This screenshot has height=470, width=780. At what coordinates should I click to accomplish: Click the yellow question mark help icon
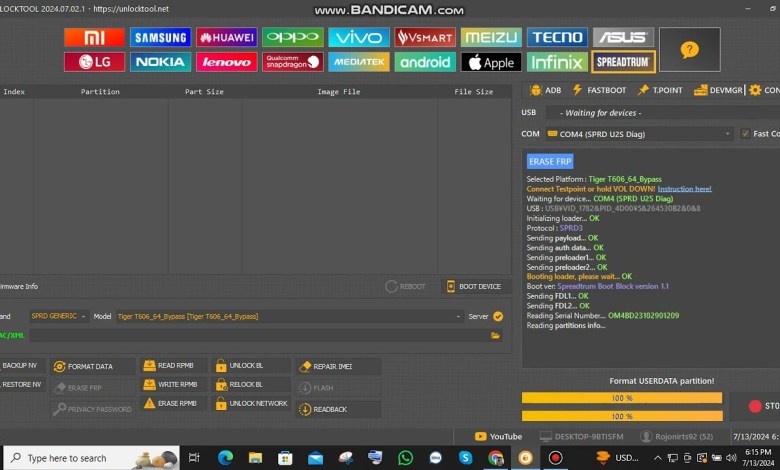click(689, 50)
